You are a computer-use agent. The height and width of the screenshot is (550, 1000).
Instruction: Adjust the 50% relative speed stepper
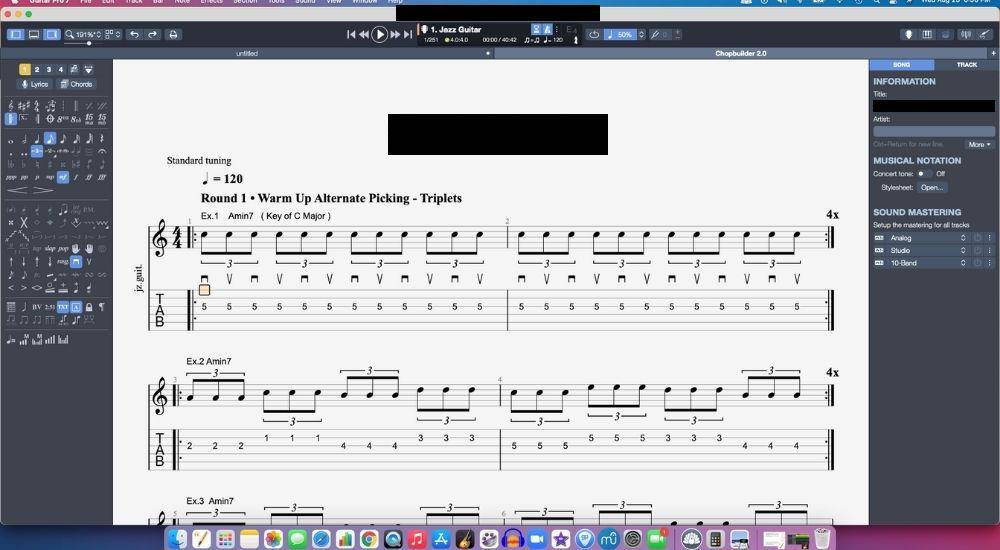click(x=641, y=34)
